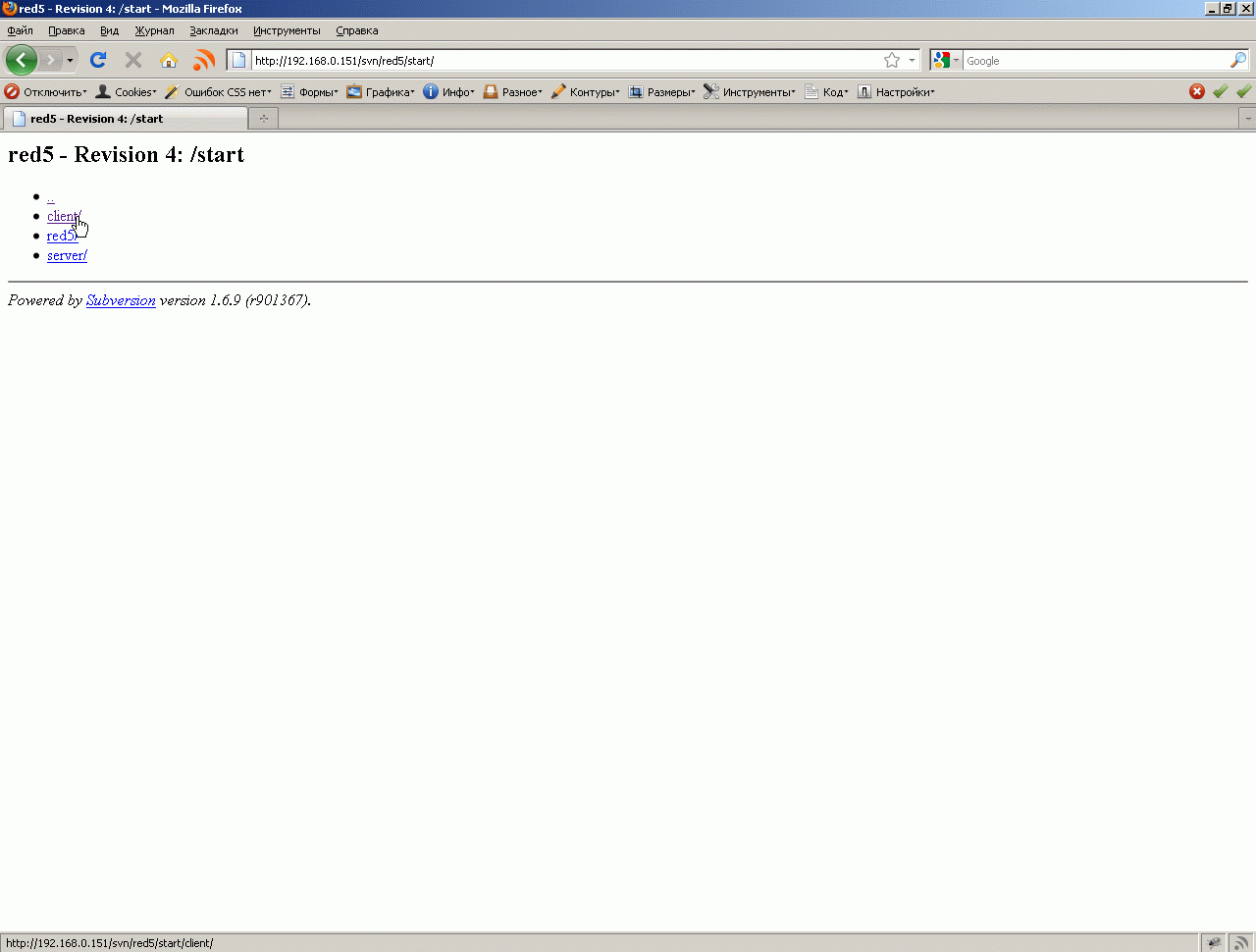Click the Контуры pencil icon
This screenshot has width=1256, height=952.
click(x=558, y=92)
